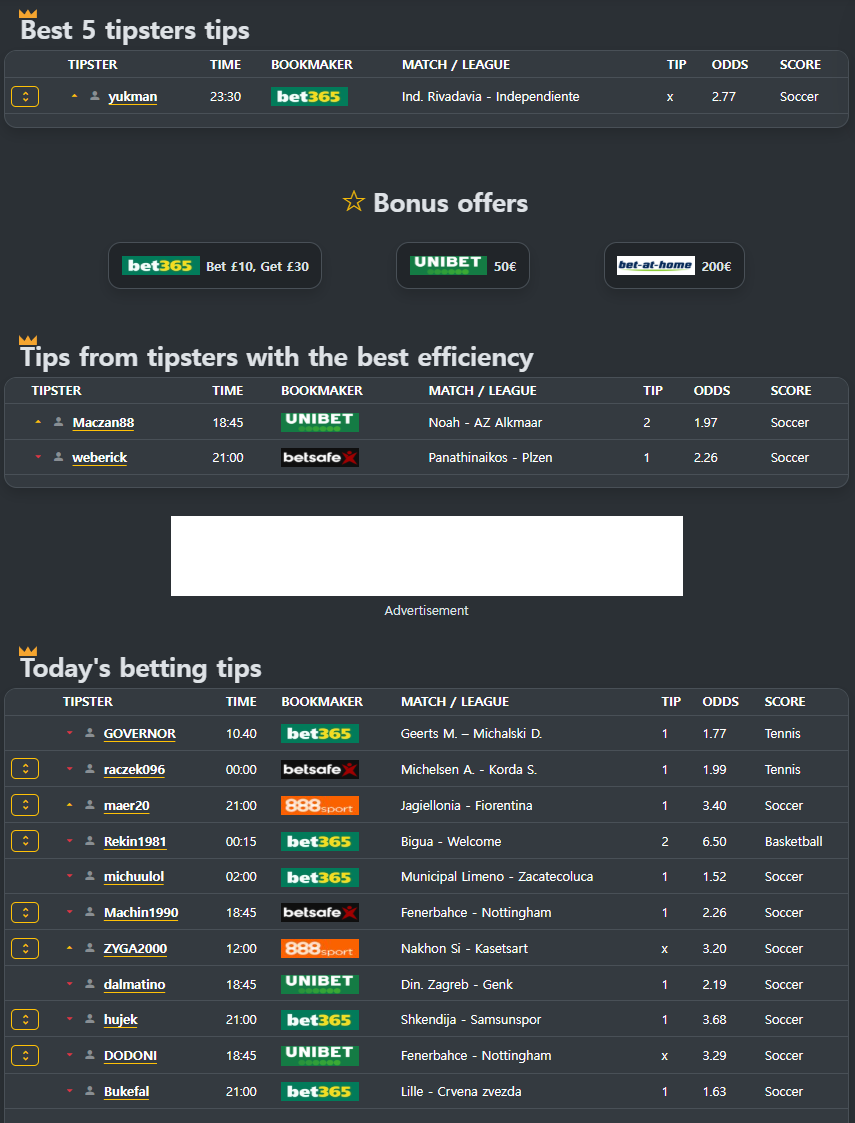Screen dimensions: 855x1123
Task: Expand the raczek096 tip row
Action: click(25, 769)
